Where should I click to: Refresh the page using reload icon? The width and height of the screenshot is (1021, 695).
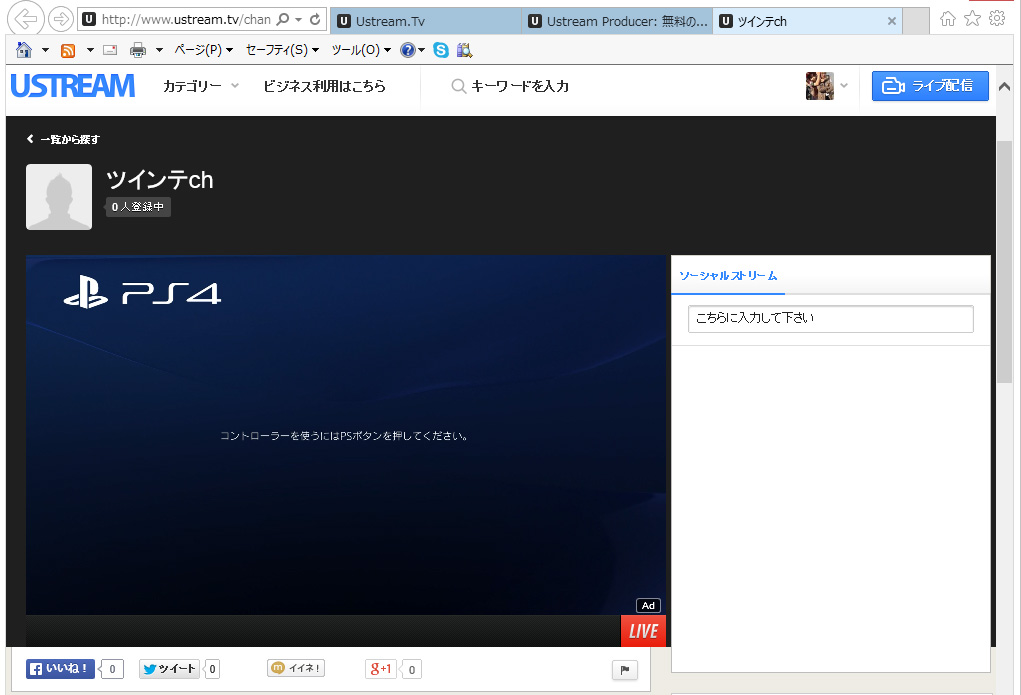pyautogui.click(x=316, y=20)
